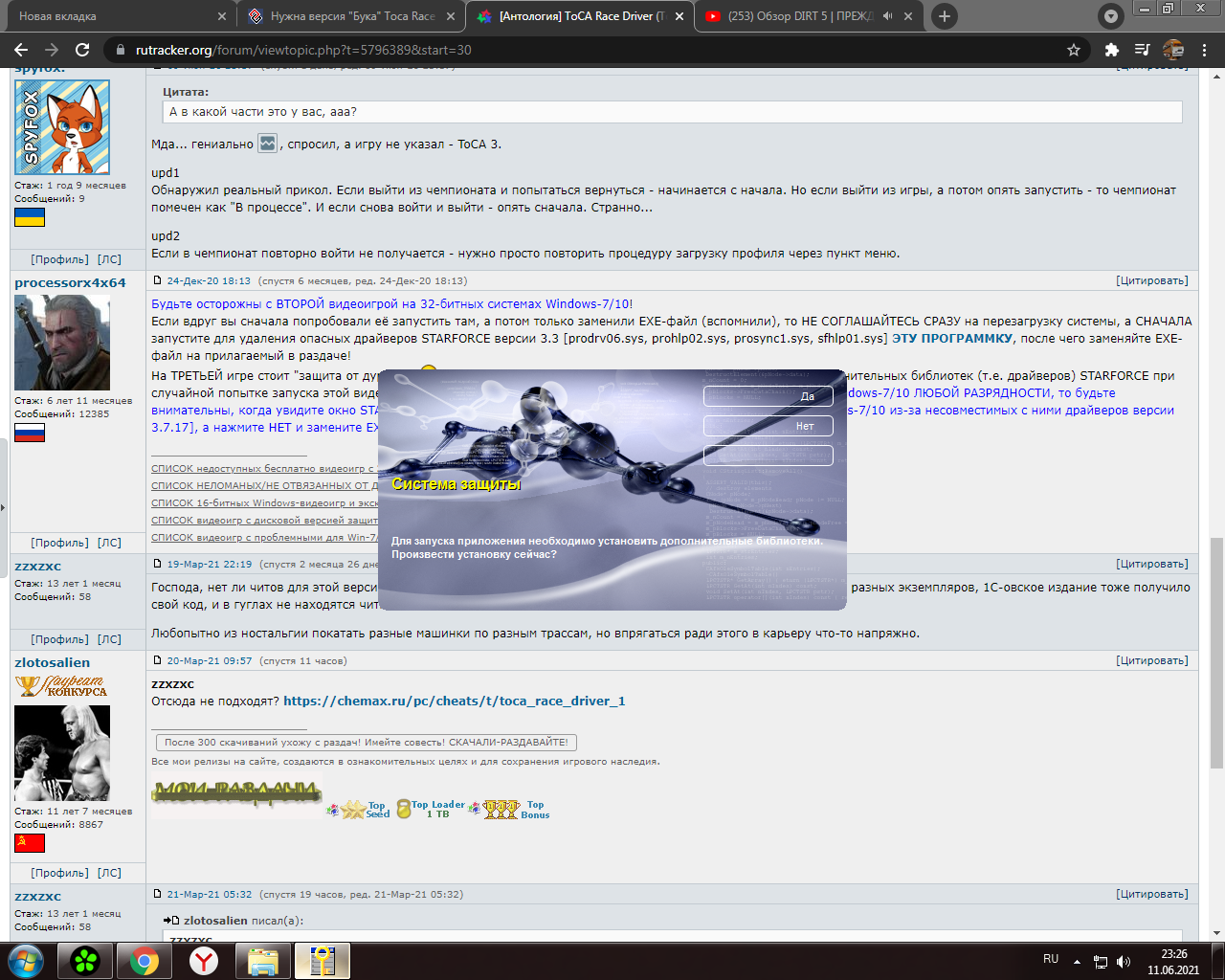The height and width of the screenshot is (980, 1225).
Task: Reload the rutracker page
Action: (82, 50)
